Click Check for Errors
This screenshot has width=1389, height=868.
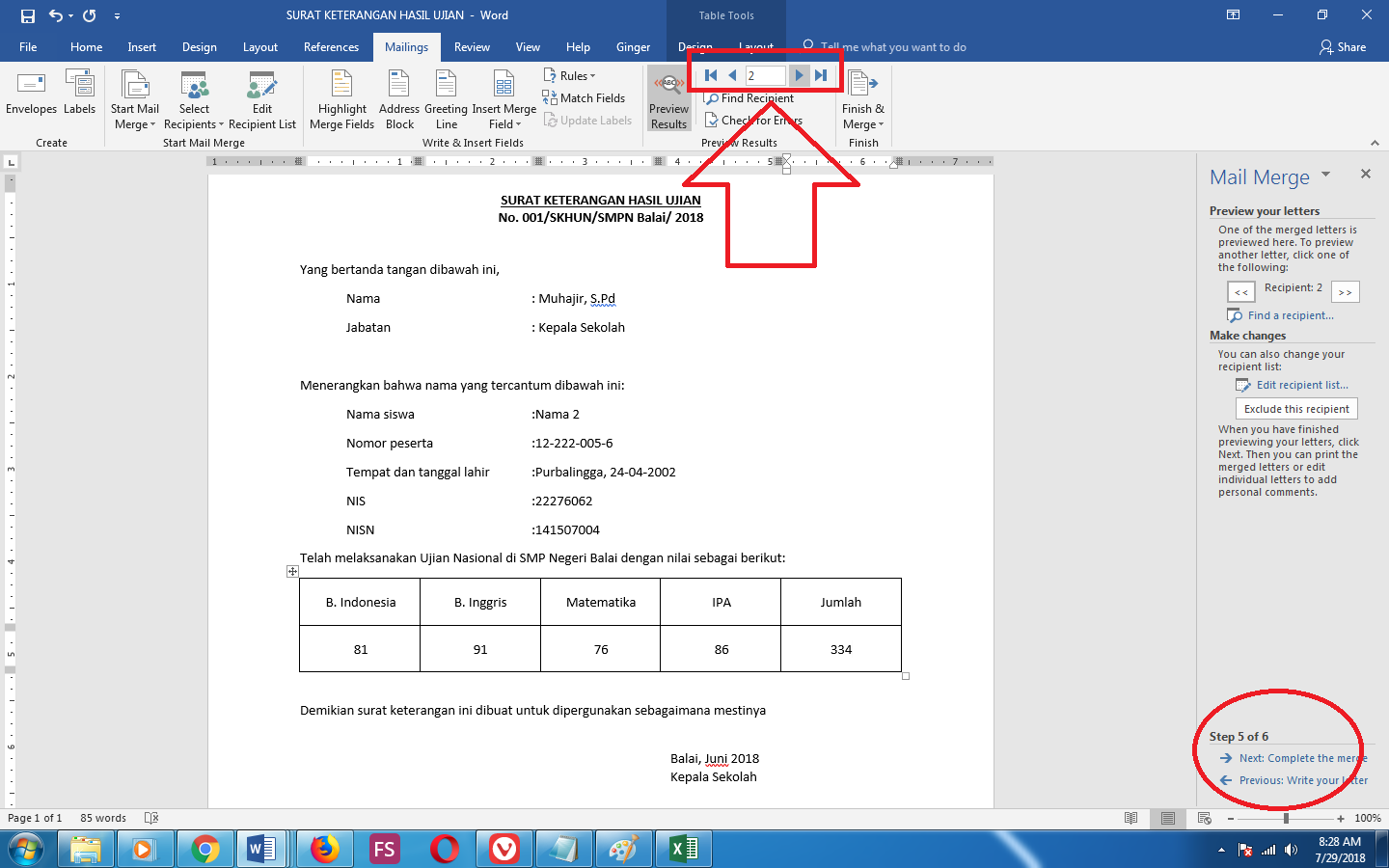(753, 121)
